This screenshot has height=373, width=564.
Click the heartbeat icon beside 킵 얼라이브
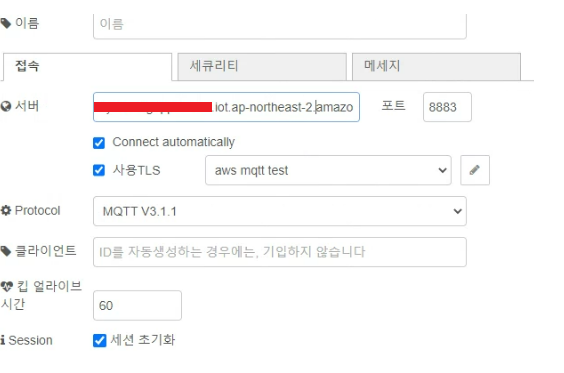click(7, 287)
